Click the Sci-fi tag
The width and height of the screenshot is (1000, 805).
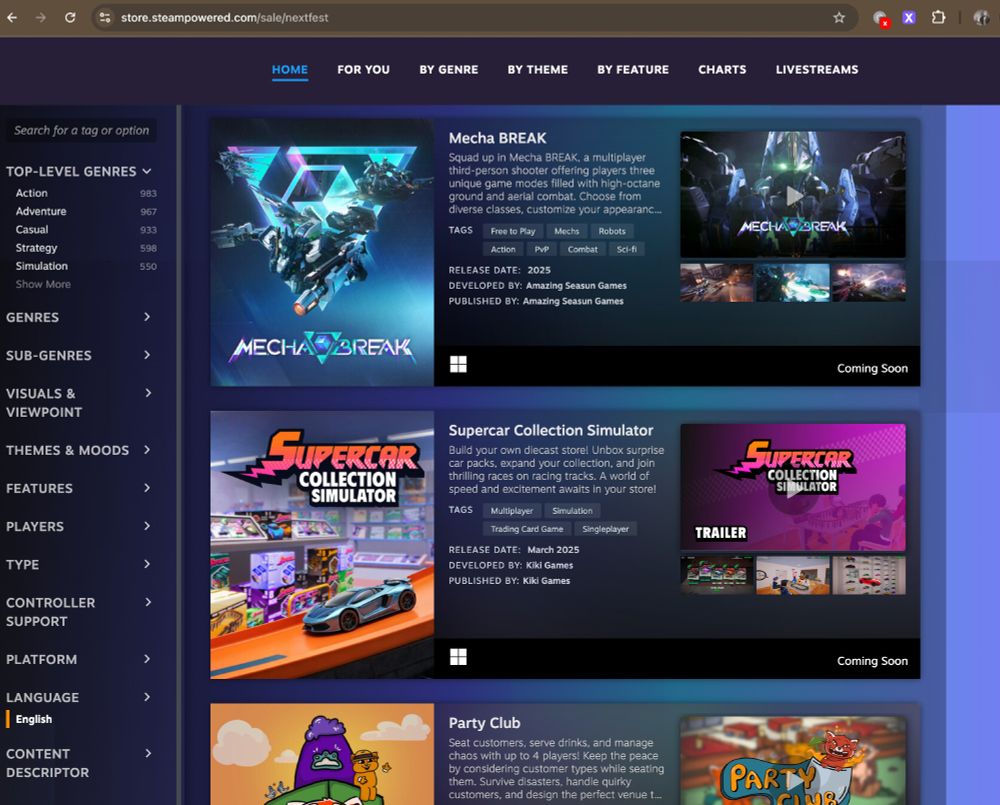(x=626, y=249)
